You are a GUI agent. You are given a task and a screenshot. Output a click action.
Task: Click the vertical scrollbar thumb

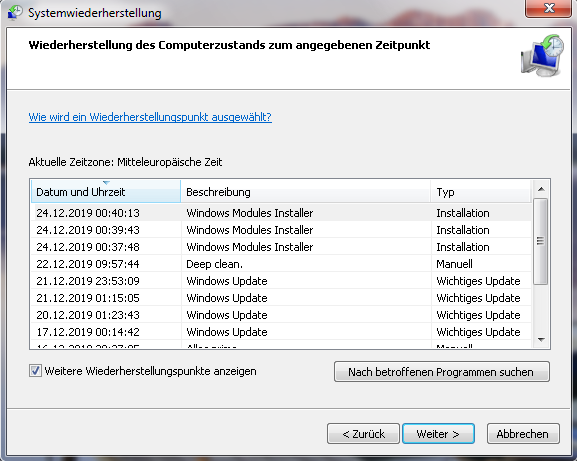tap(540, 241)
